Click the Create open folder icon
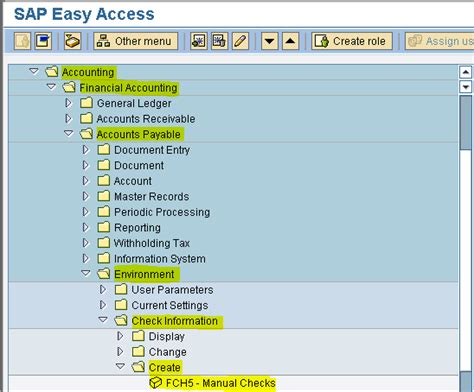The image size is (474, 392). (138, 367)
